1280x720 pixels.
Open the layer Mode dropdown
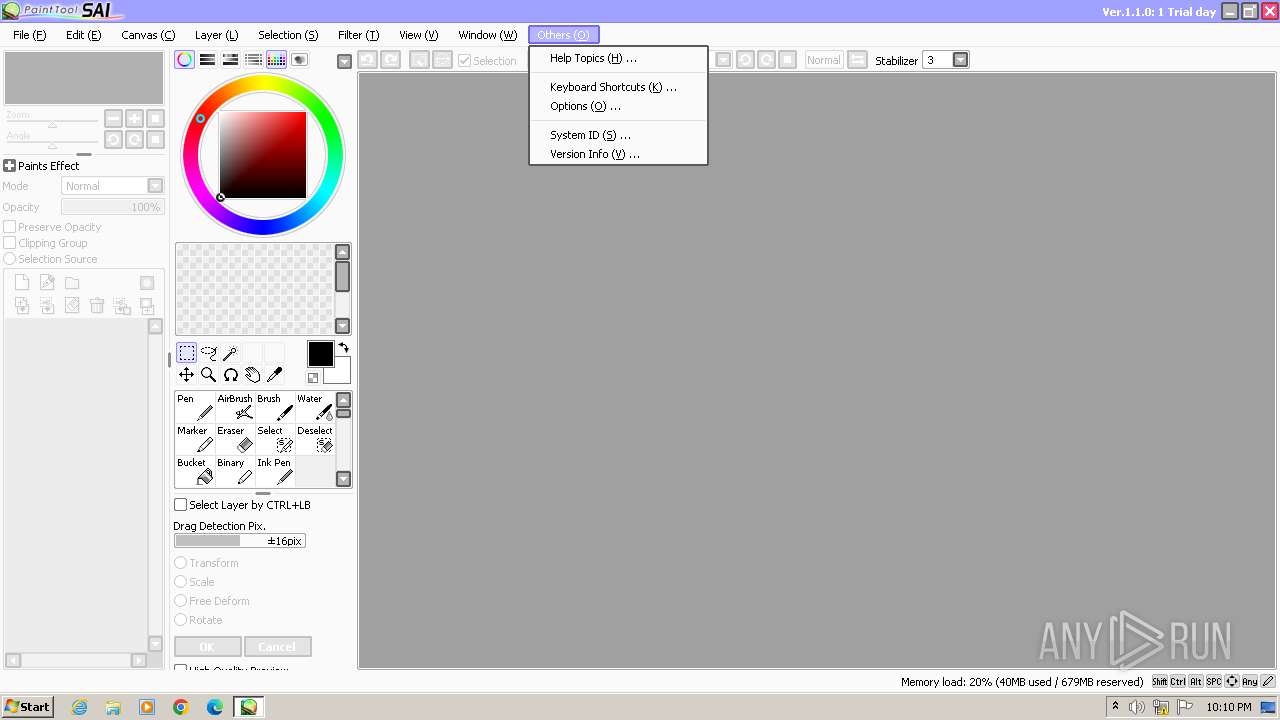pyautogui.click(x=155, y=186)
